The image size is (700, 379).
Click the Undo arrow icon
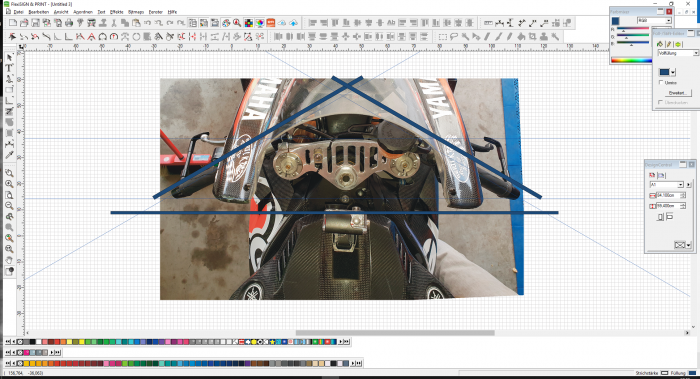[147, 23]
